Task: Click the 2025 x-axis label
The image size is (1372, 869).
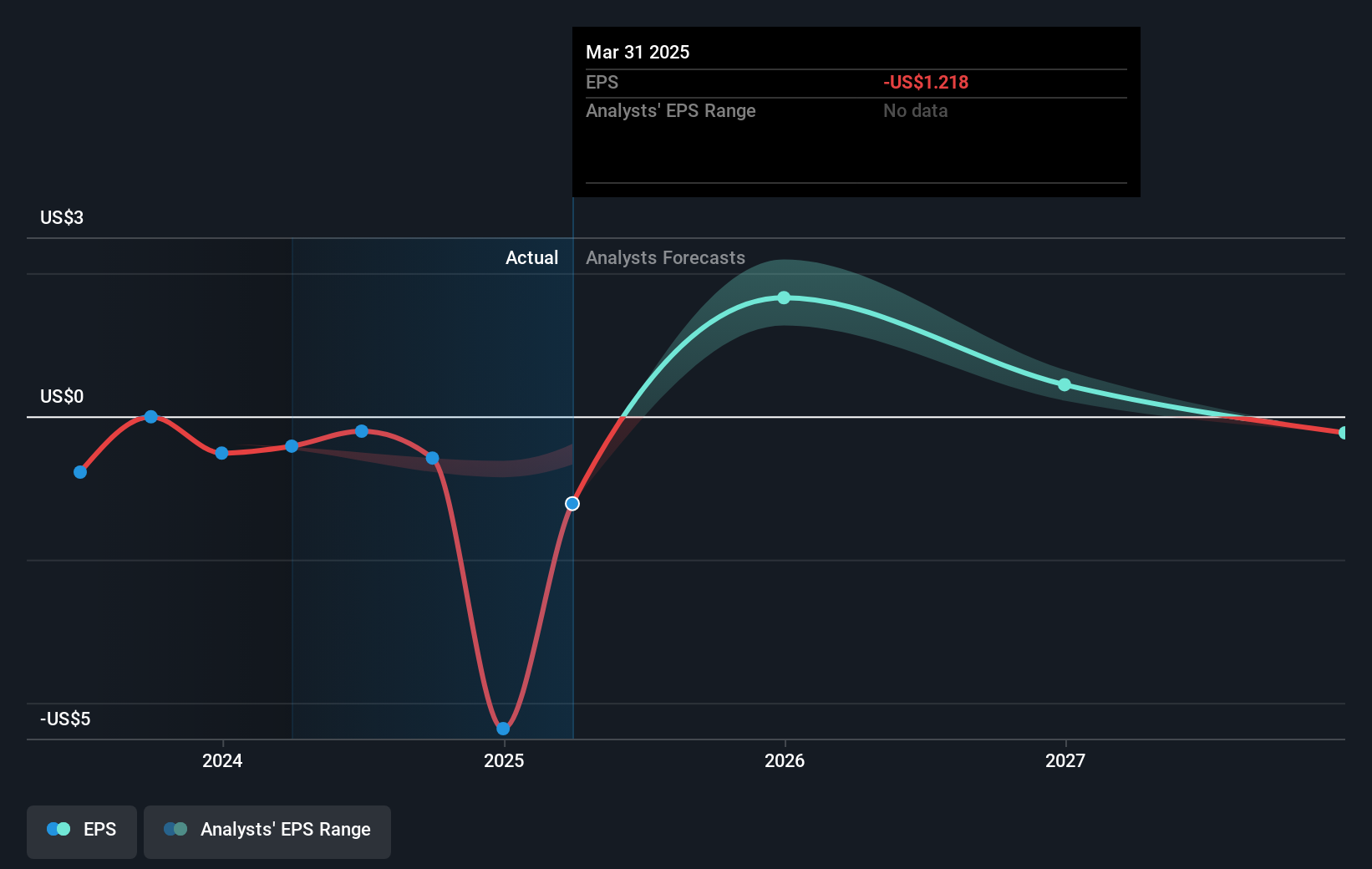Action: coord(504,760)
